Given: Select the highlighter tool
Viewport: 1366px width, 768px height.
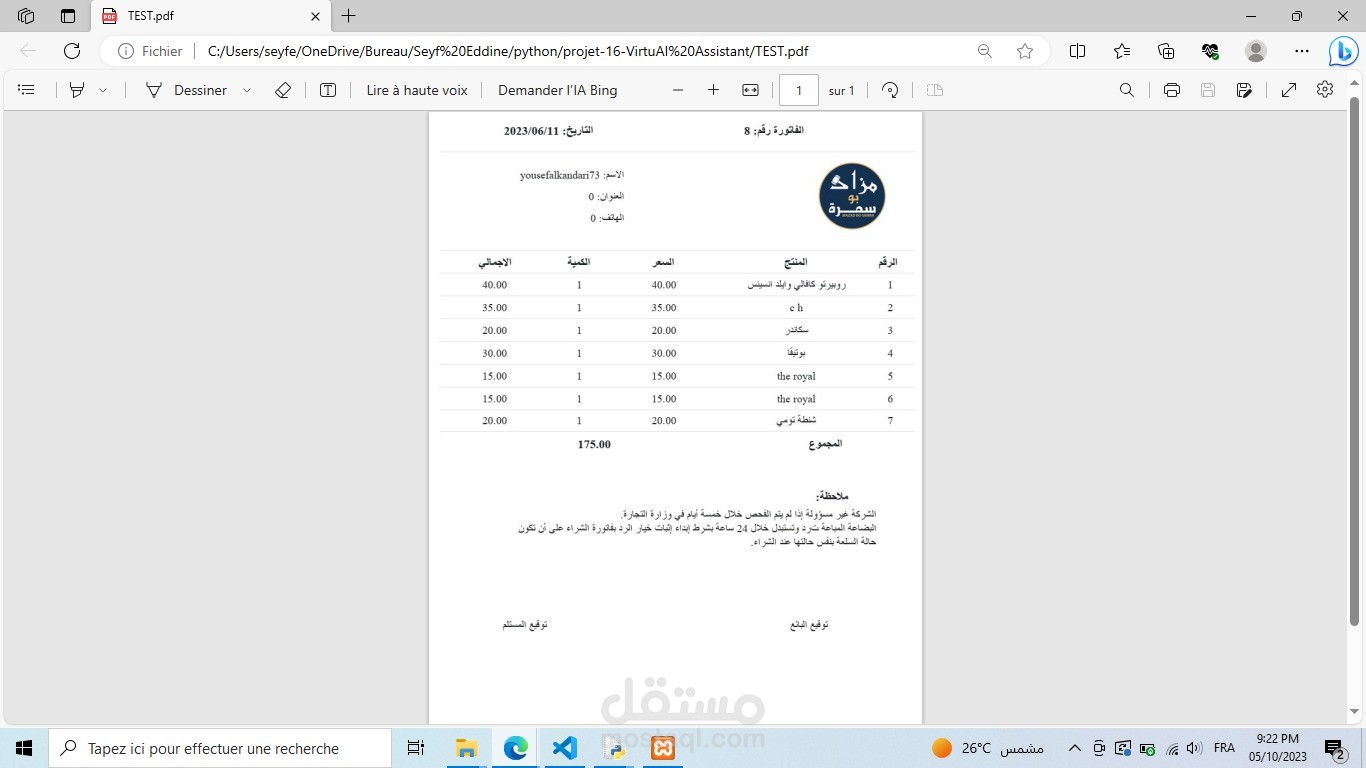Looking at the screenshot, I should coord(77,90).
